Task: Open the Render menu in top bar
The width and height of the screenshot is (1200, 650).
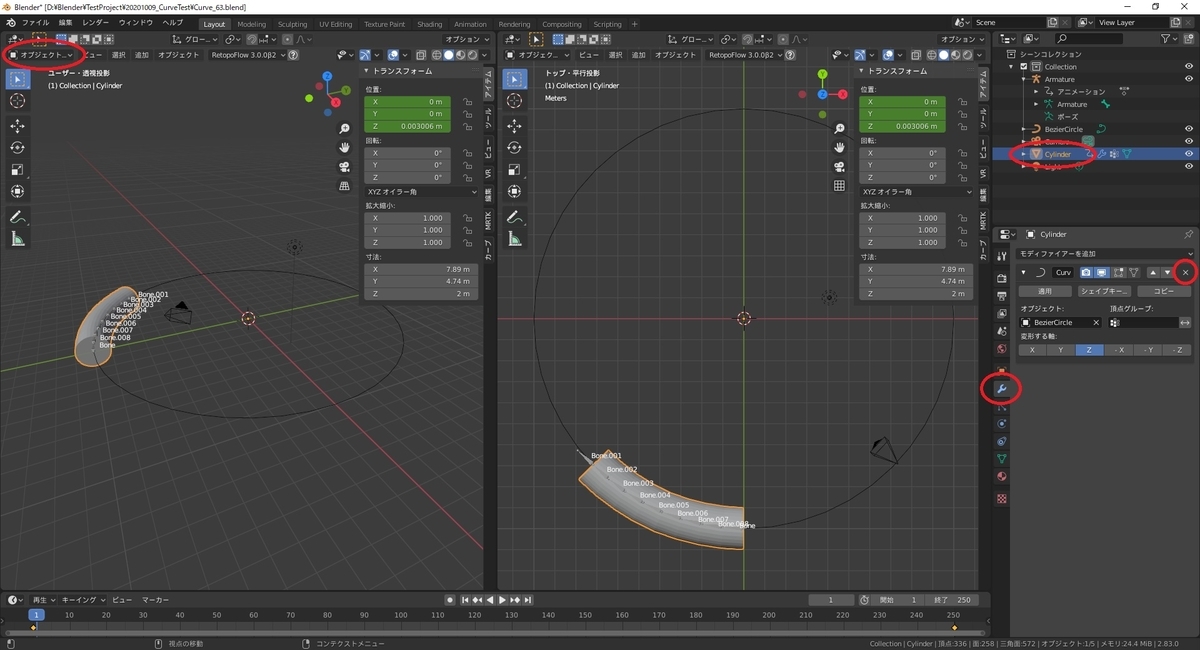Action: 96,22
